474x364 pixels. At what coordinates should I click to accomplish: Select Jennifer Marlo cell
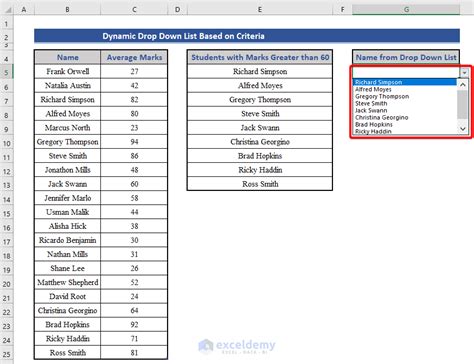[67, 198]
